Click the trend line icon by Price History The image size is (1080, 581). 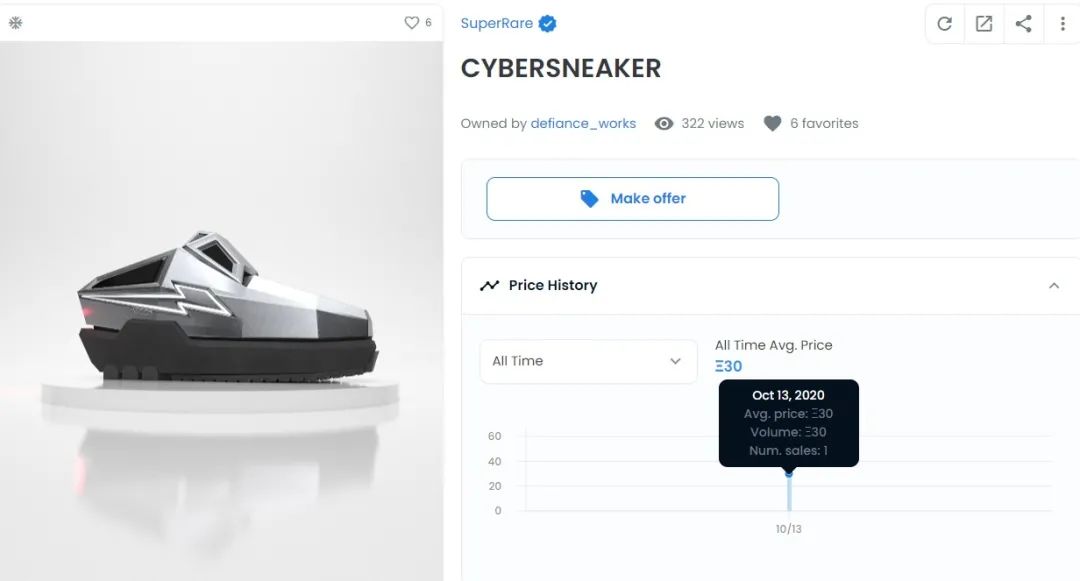pyautogui.click(x=489, y=285)
